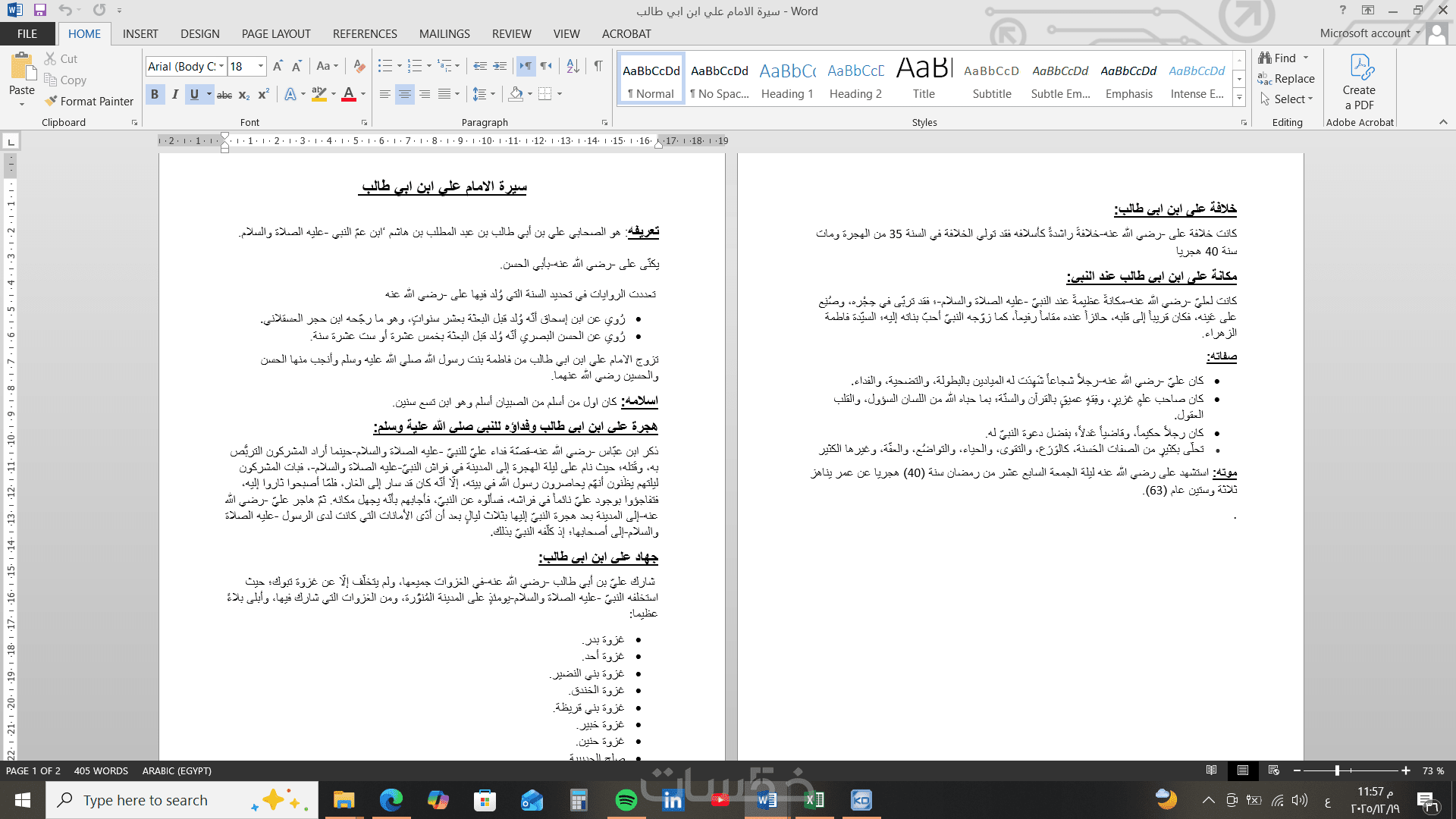
Task: Switch to the PAGE LAYOUT tab
Action: (x=276, y=33)
